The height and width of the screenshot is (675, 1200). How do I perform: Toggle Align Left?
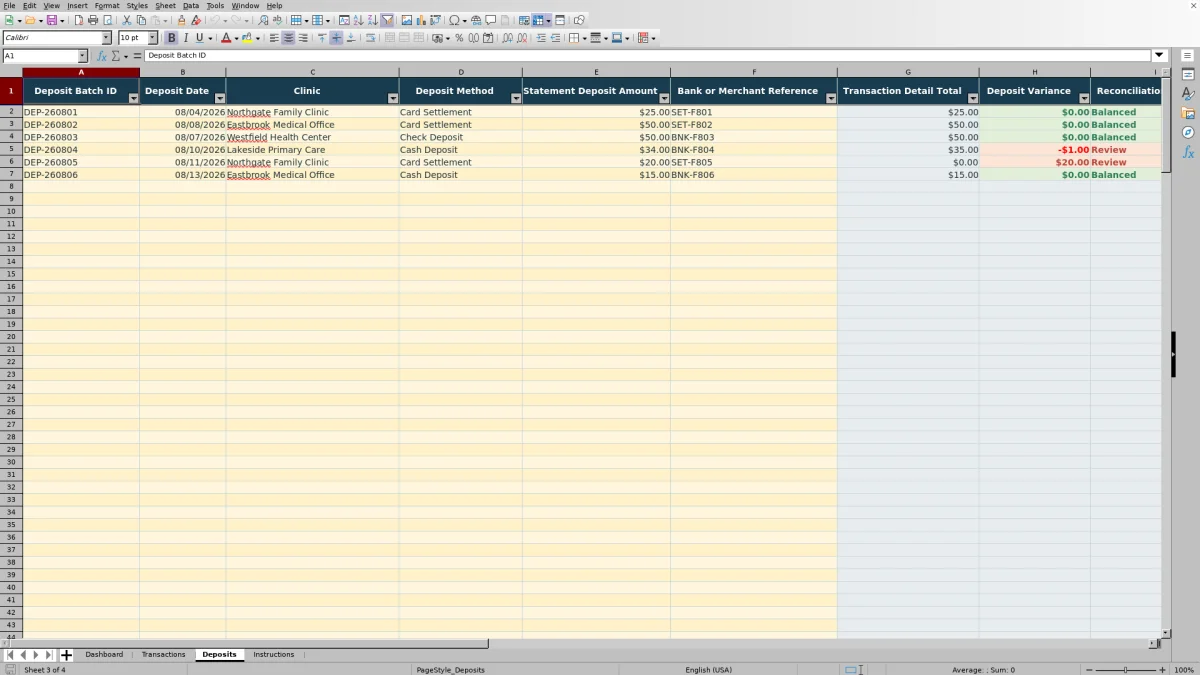[x=274, y=38]
